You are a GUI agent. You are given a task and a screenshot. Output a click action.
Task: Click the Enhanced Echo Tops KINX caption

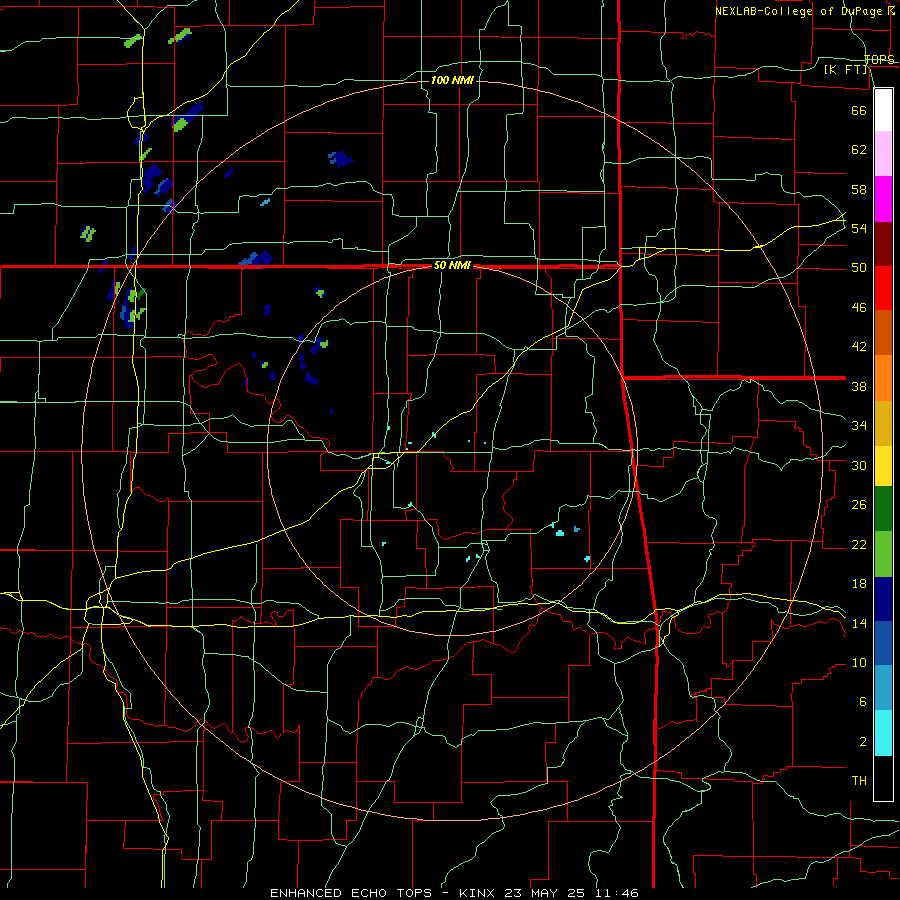pos(454,893)
